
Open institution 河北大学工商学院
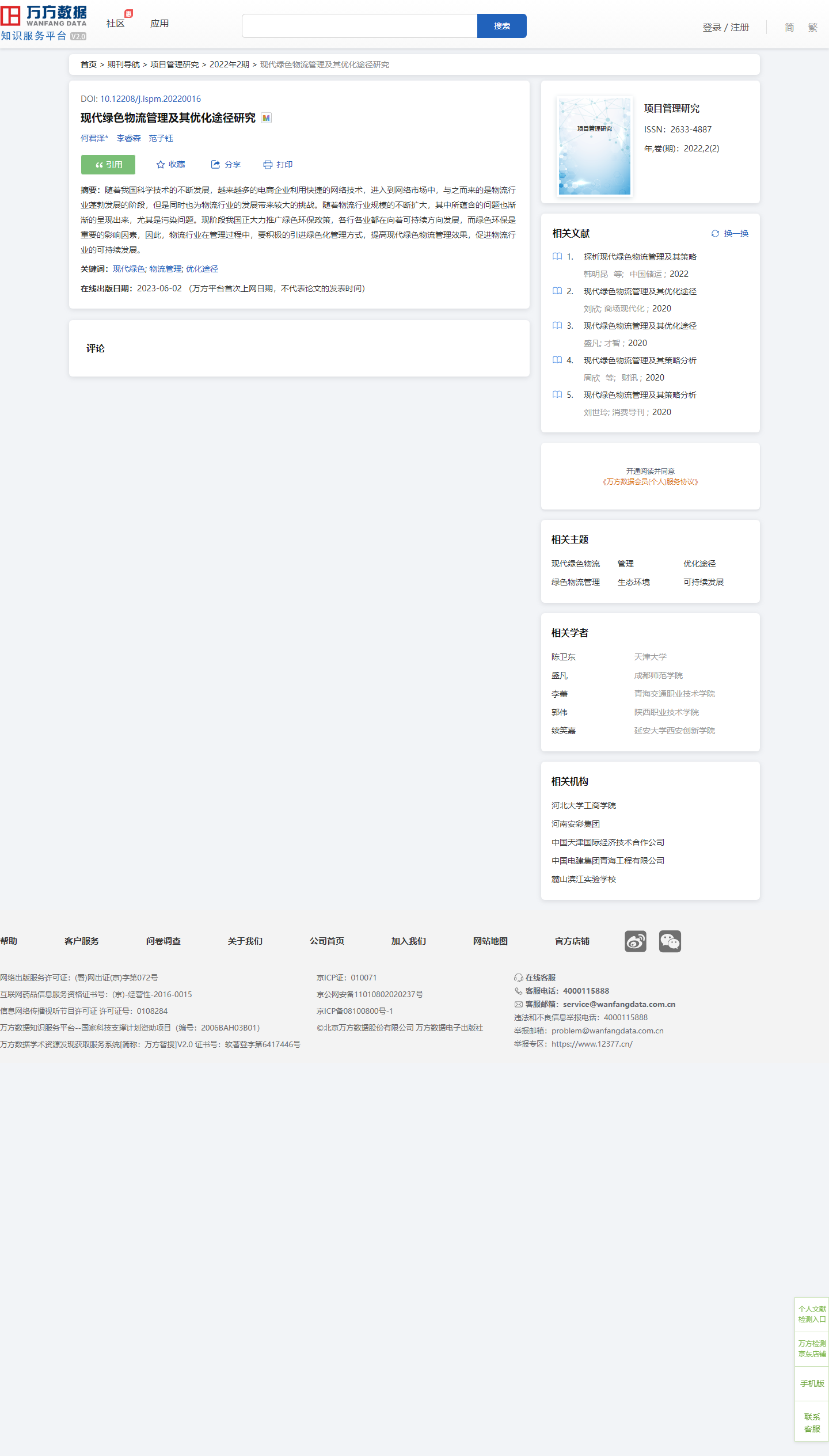(584, 805)
